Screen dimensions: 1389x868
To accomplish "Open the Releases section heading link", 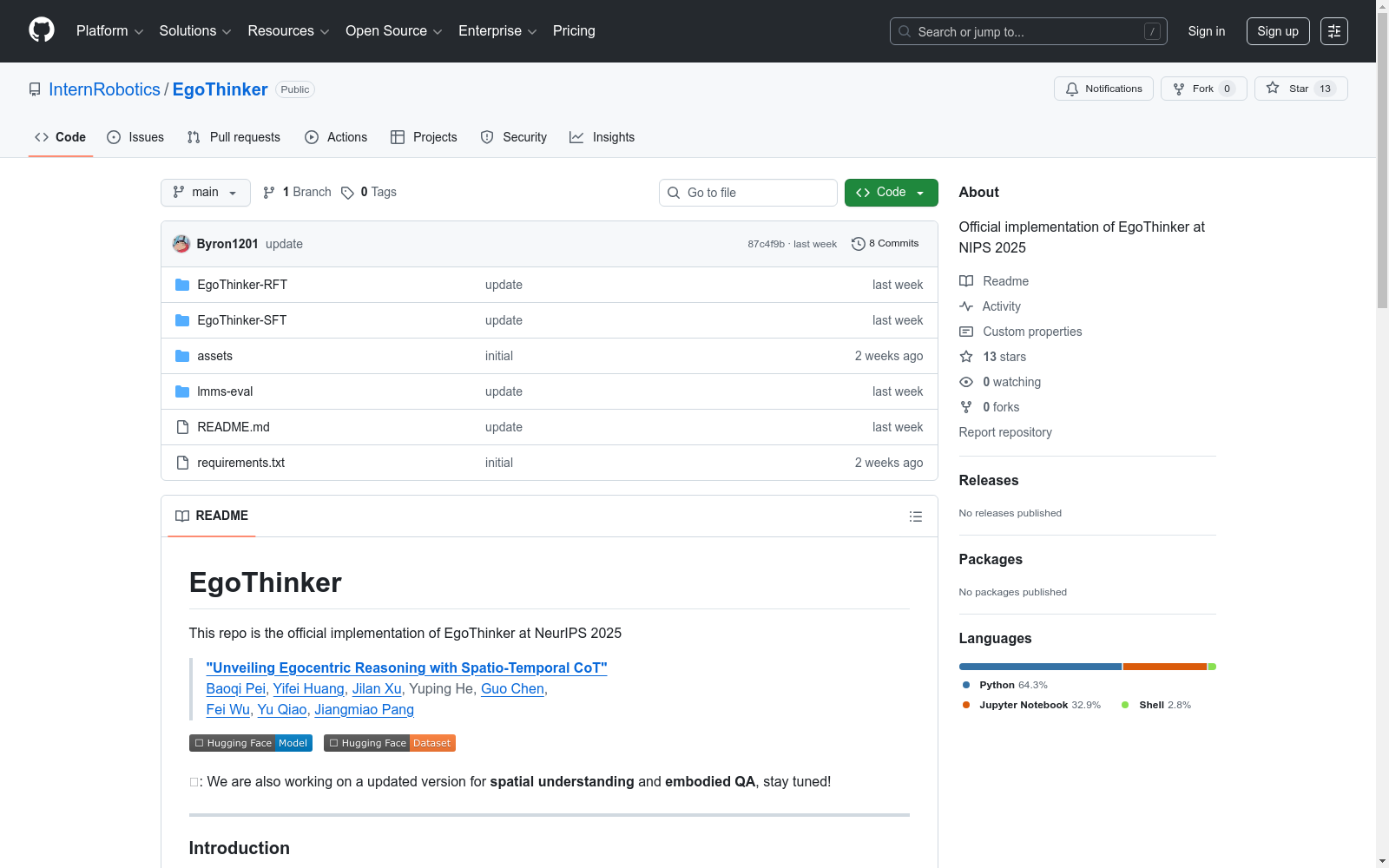I will pos(989,480).
